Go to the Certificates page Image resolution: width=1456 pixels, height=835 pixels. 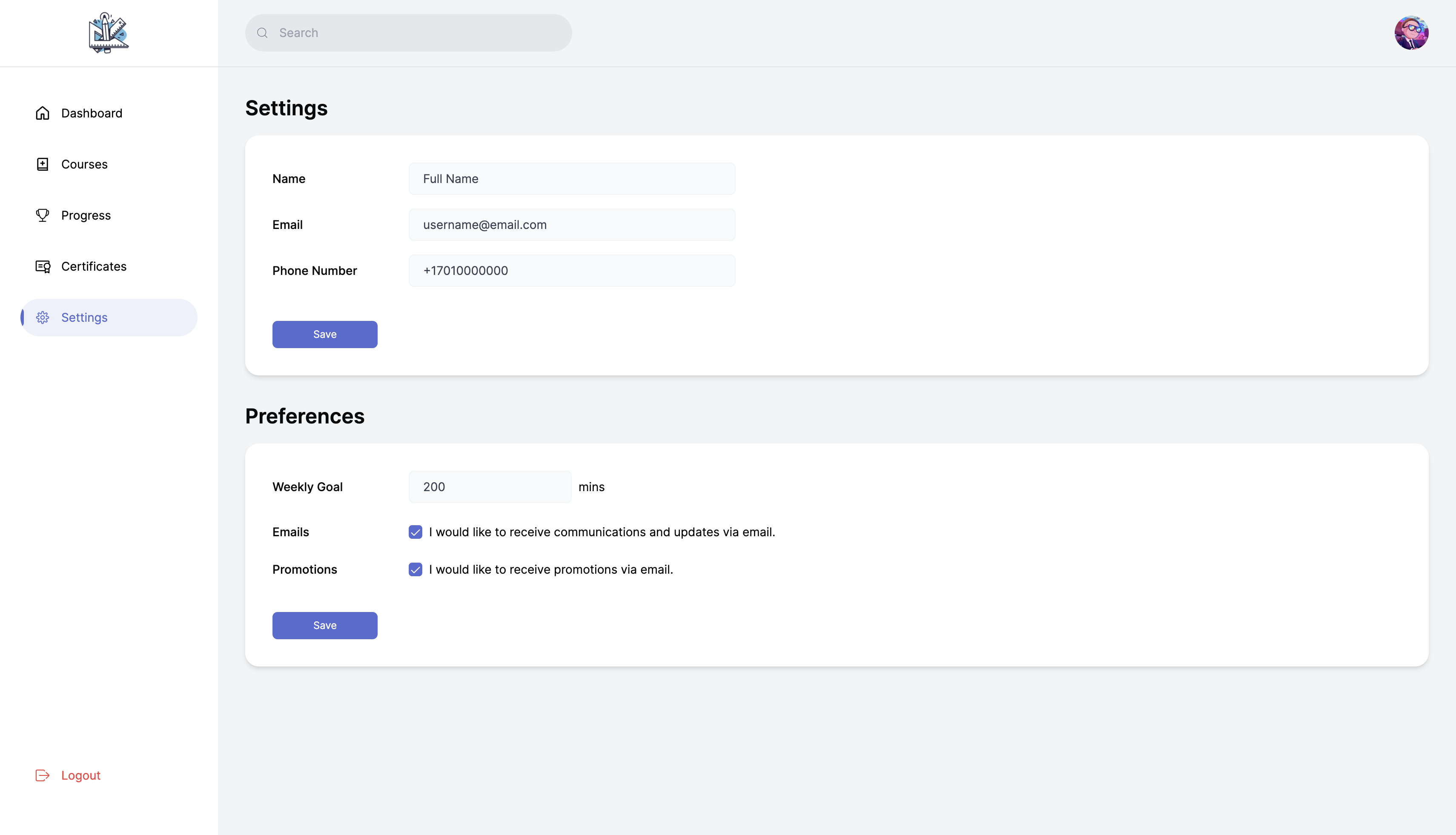(94, 266)
